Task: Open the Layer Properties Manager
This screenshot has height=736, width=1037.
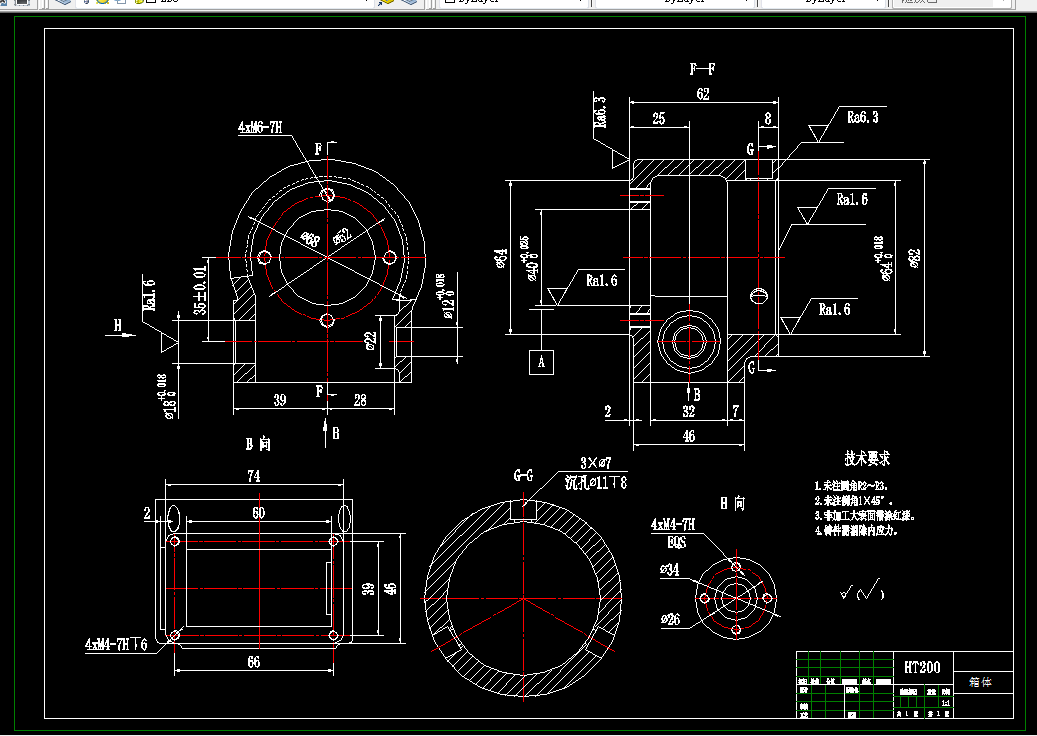Action: click(x=62, y=3)
